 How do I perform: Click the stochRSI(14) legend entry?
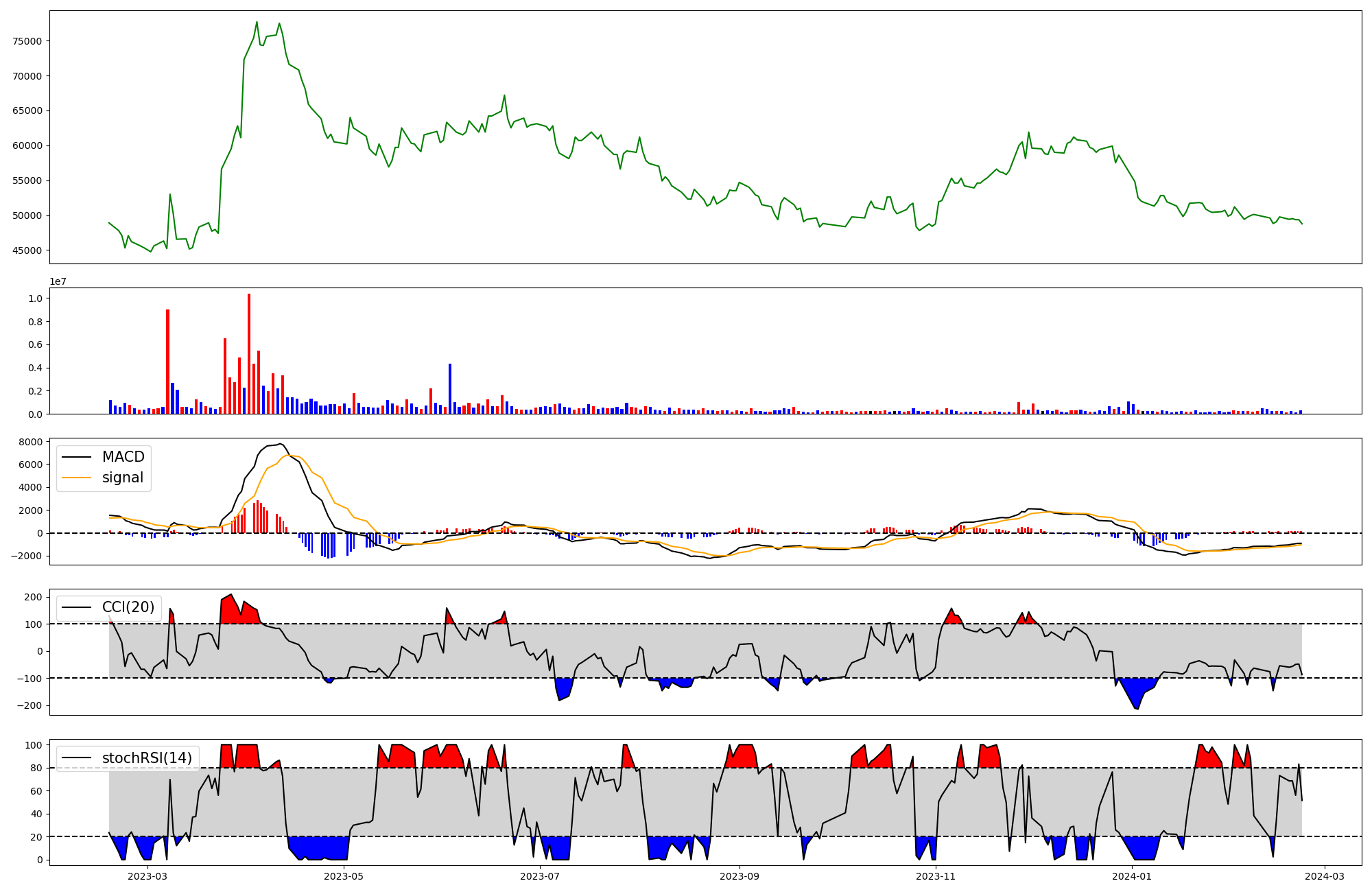point(147,758)
